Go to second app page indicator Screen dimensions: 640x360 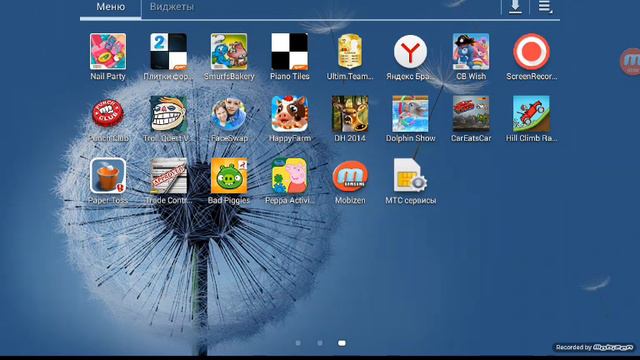(320, 343)
